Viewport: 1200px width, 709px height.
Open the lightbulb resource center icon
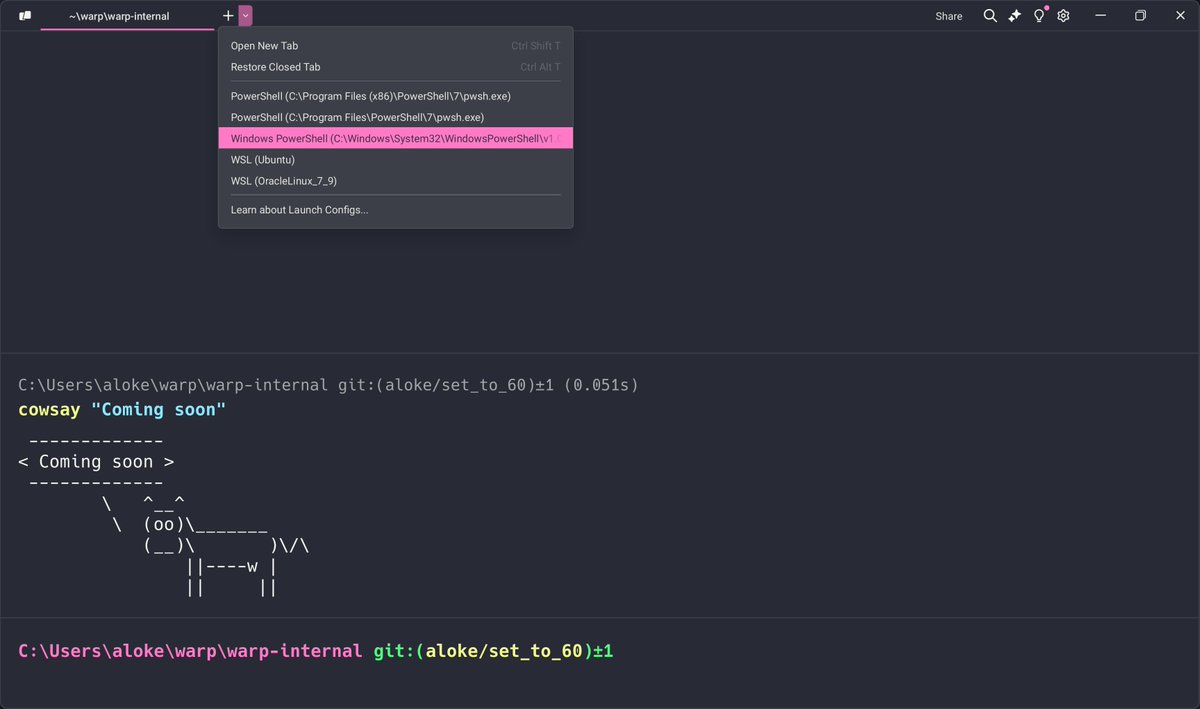point(1039,16)
